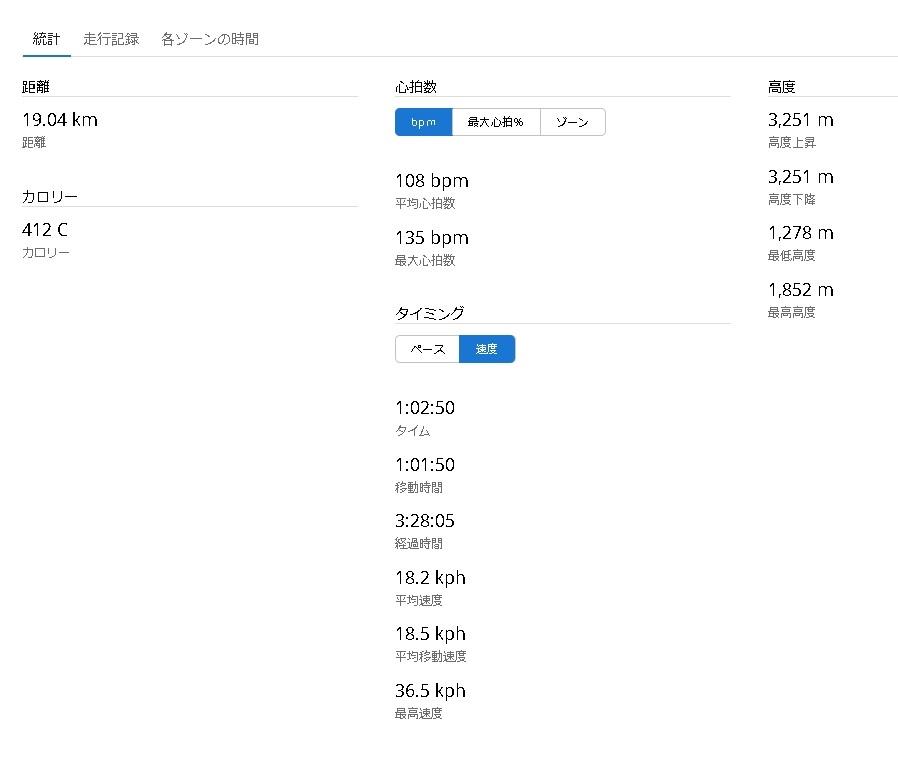The height and width of the screenshot is (763, 898).
Task: Open the 走行記録 tab
Action: tap(111, 39)
